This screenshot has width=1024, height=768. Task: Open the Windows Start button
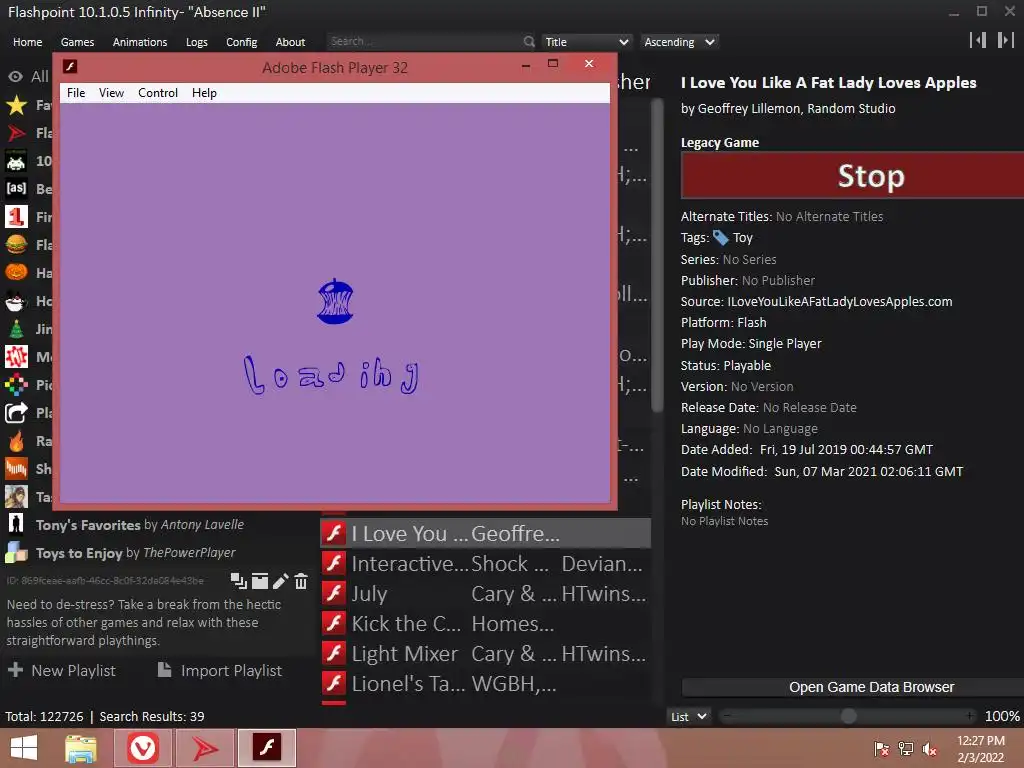click(24, 748)
